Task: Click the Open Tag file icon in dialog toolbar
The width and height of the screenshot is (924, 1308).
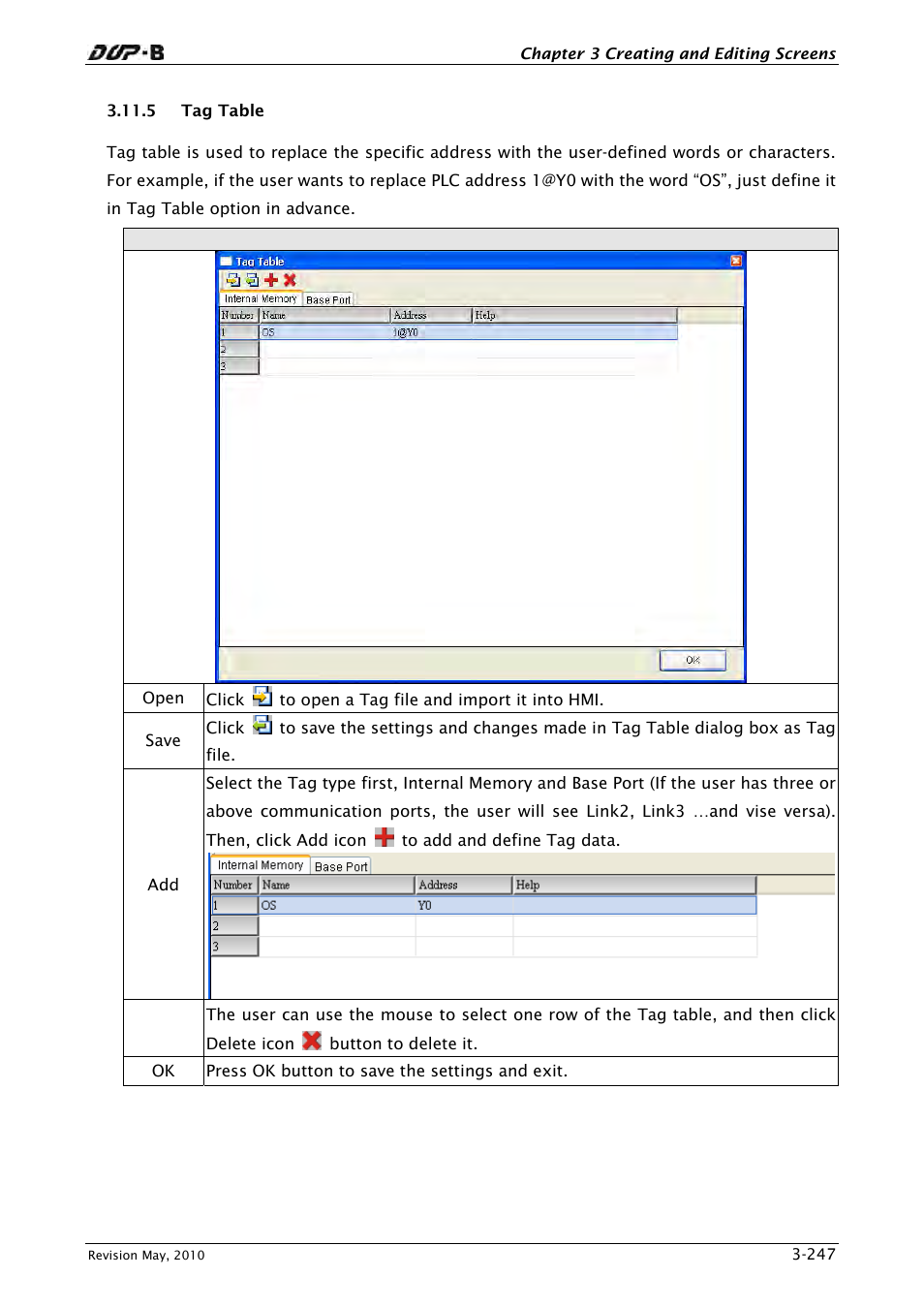Action: point(232,280)
